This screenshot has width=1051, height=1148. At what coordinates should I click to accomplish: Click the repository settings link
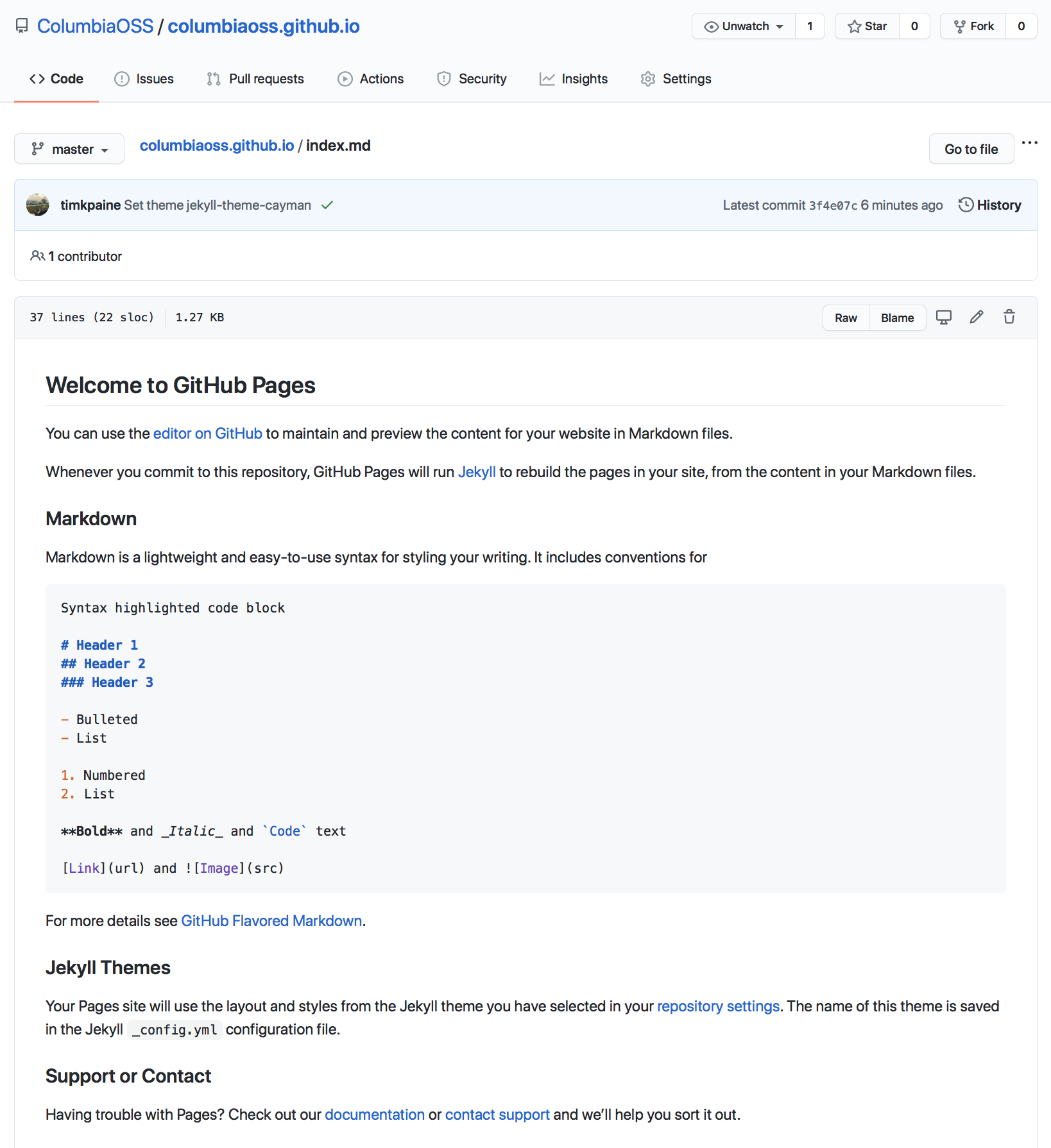(x=719, y=1006)
